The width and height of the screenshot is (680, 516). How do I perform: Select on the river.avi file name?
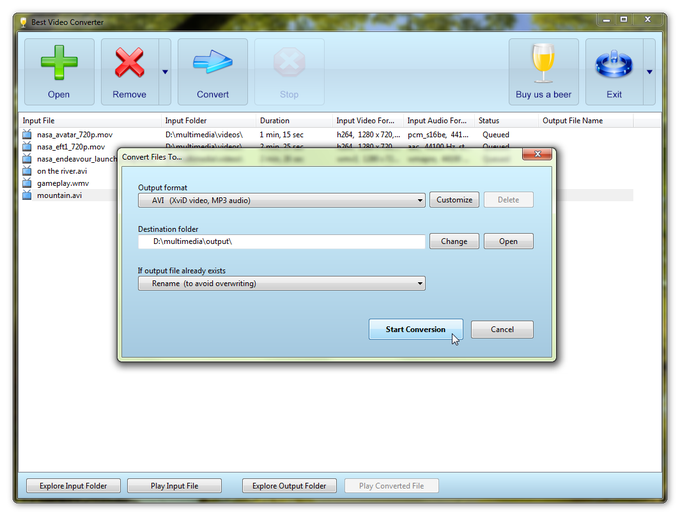[x=62, y=171]
